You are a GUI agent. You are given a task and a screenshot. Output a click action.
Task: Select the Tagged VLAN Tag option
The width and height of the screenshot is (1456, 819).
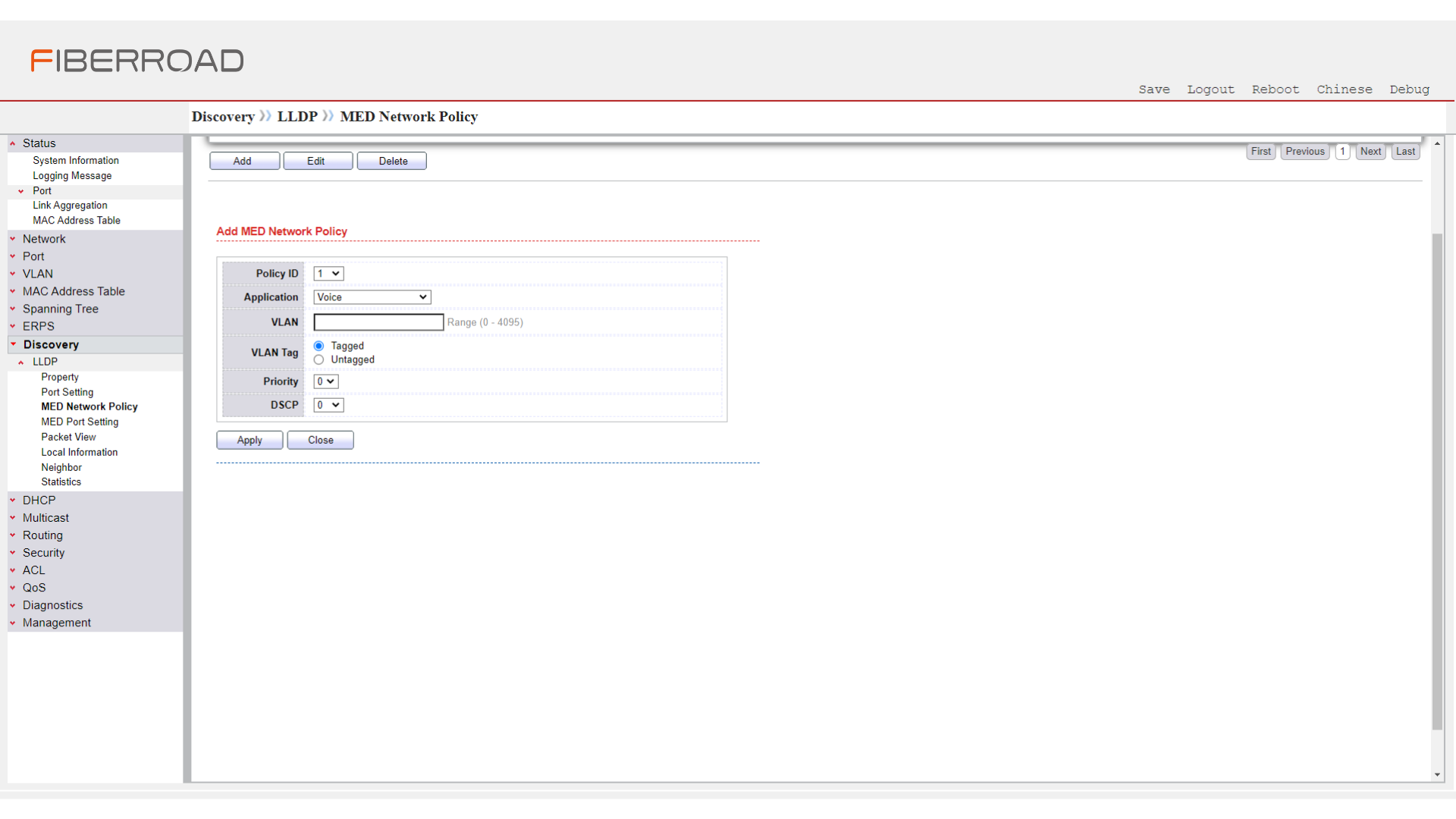pos(318,346)
